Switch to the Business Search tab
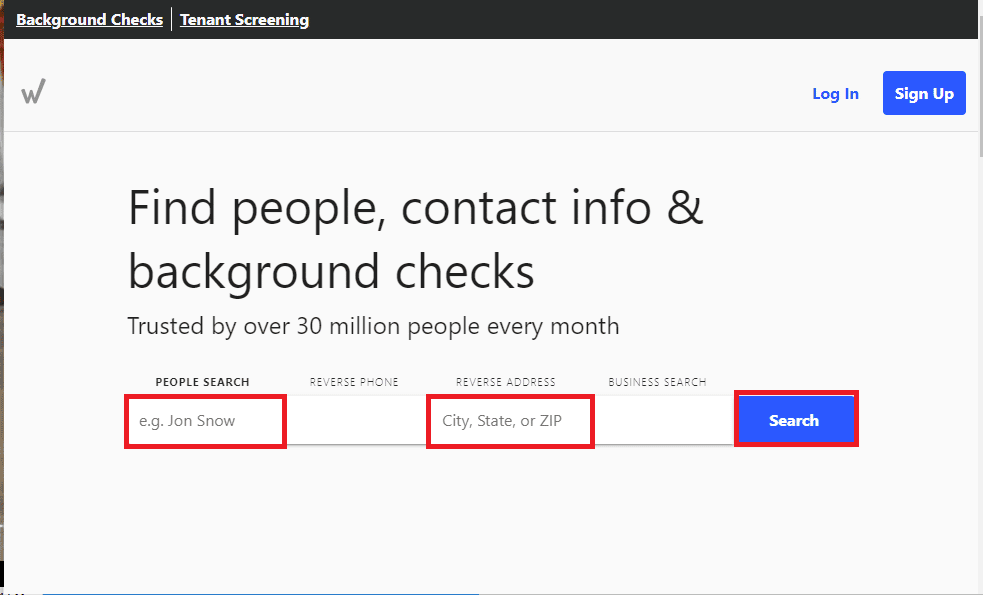983x595 pixels. [657, 382]
